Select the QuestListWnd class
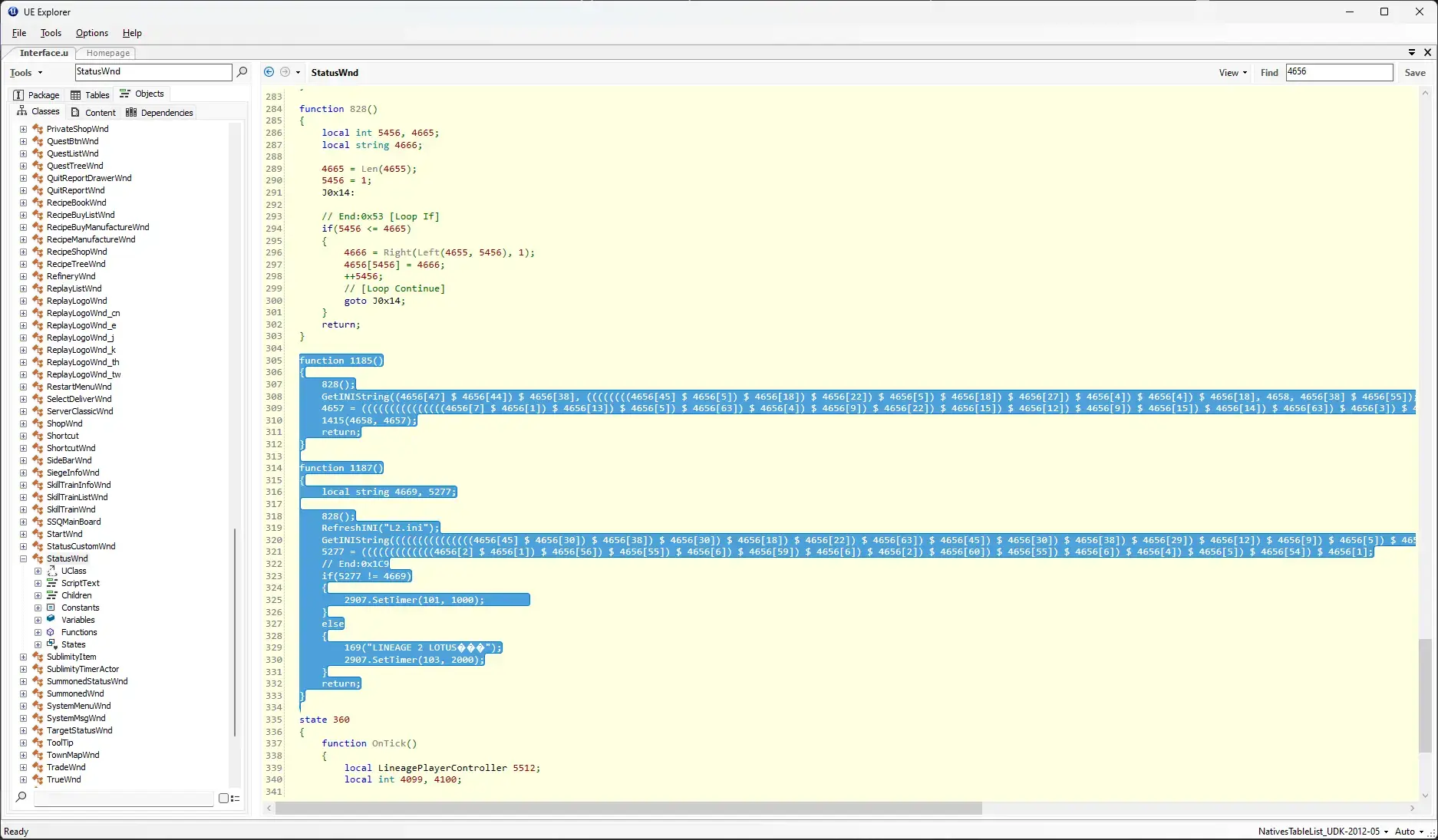The height and width of the screenshot is (840, 1438). 72,153
